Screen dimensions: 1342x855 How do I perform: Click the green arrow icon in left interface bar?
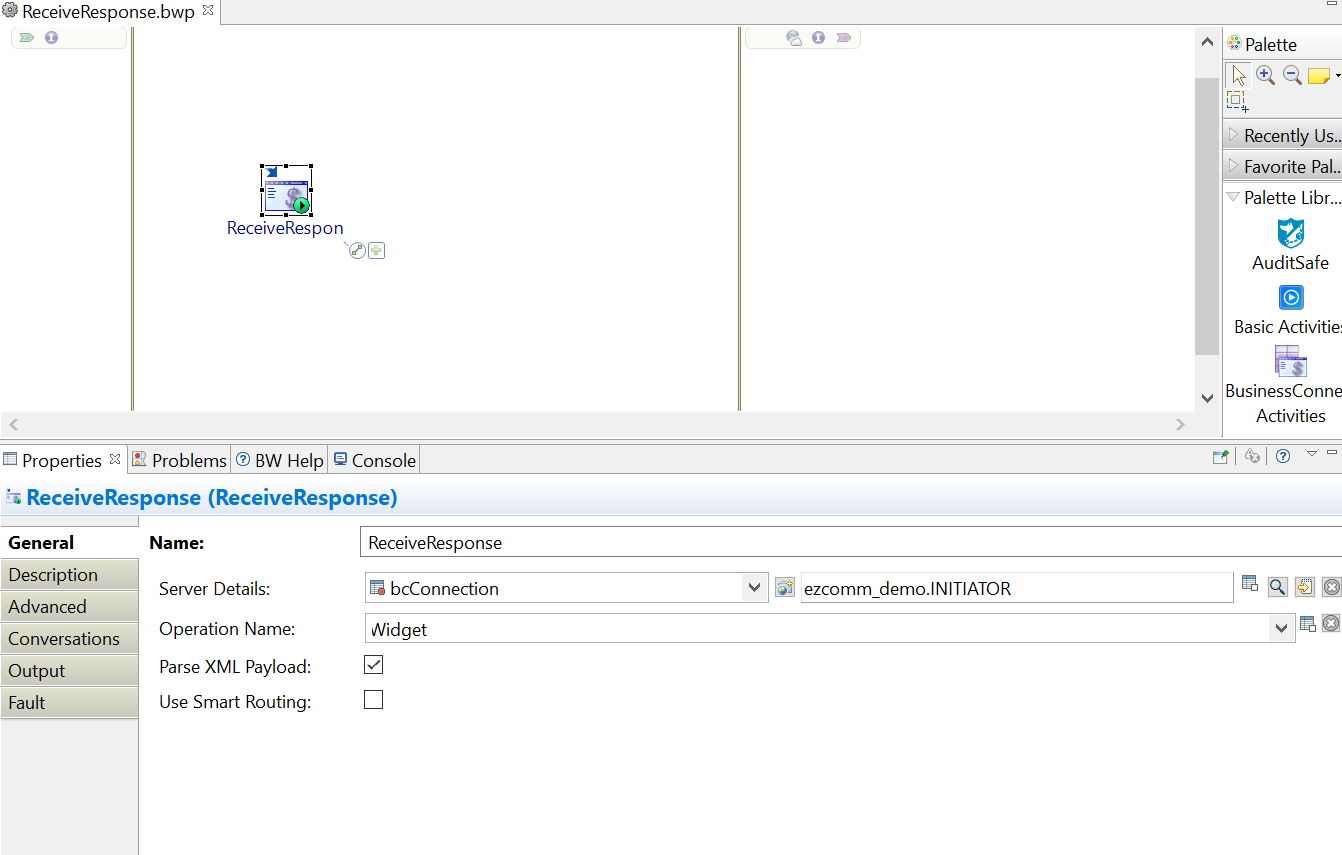(x=27, y=38)
